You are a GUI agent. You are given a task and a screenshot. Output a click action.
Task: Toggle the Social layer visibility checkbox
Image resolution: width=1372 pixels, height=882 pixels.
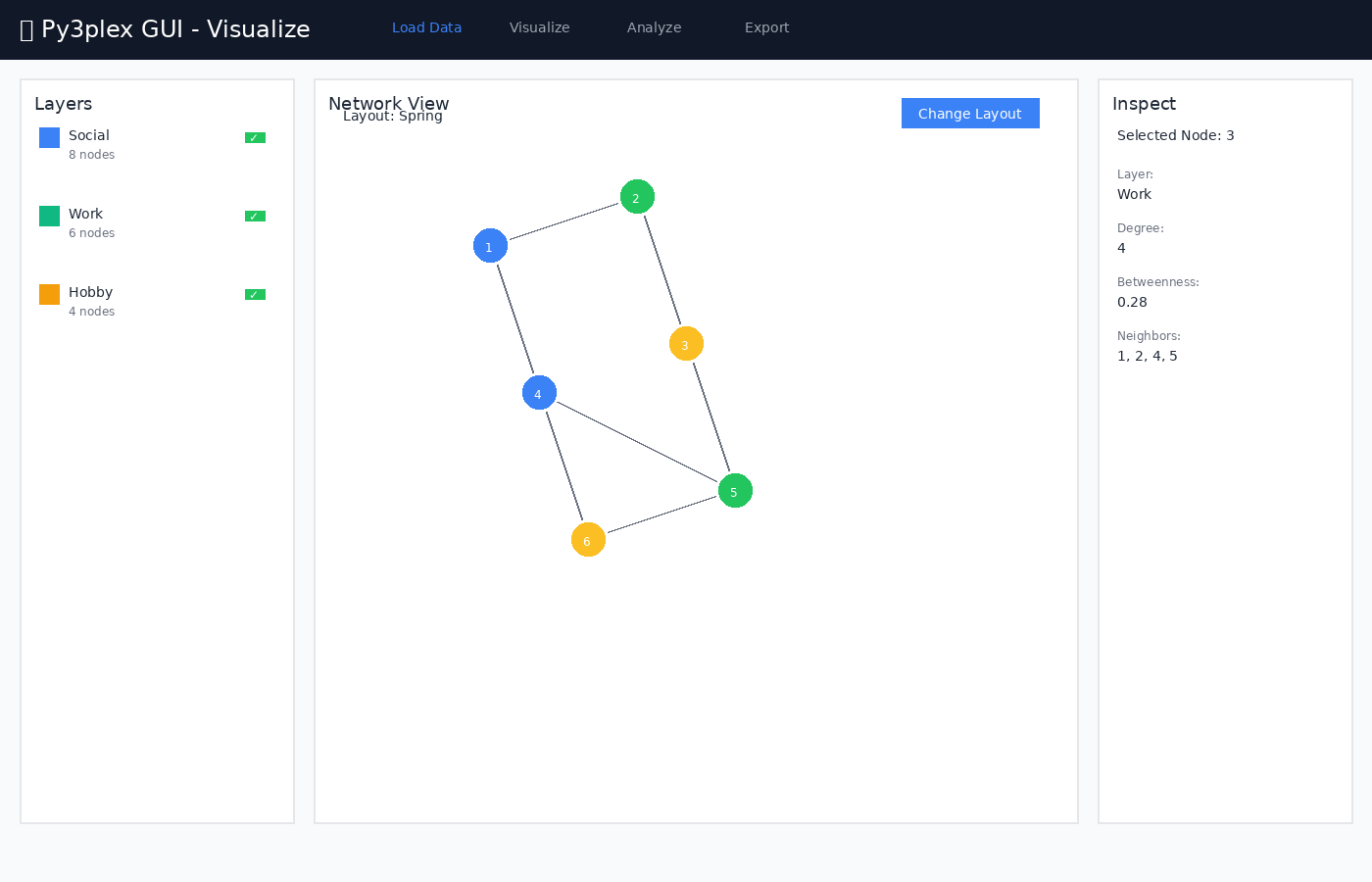click(255, 138)
